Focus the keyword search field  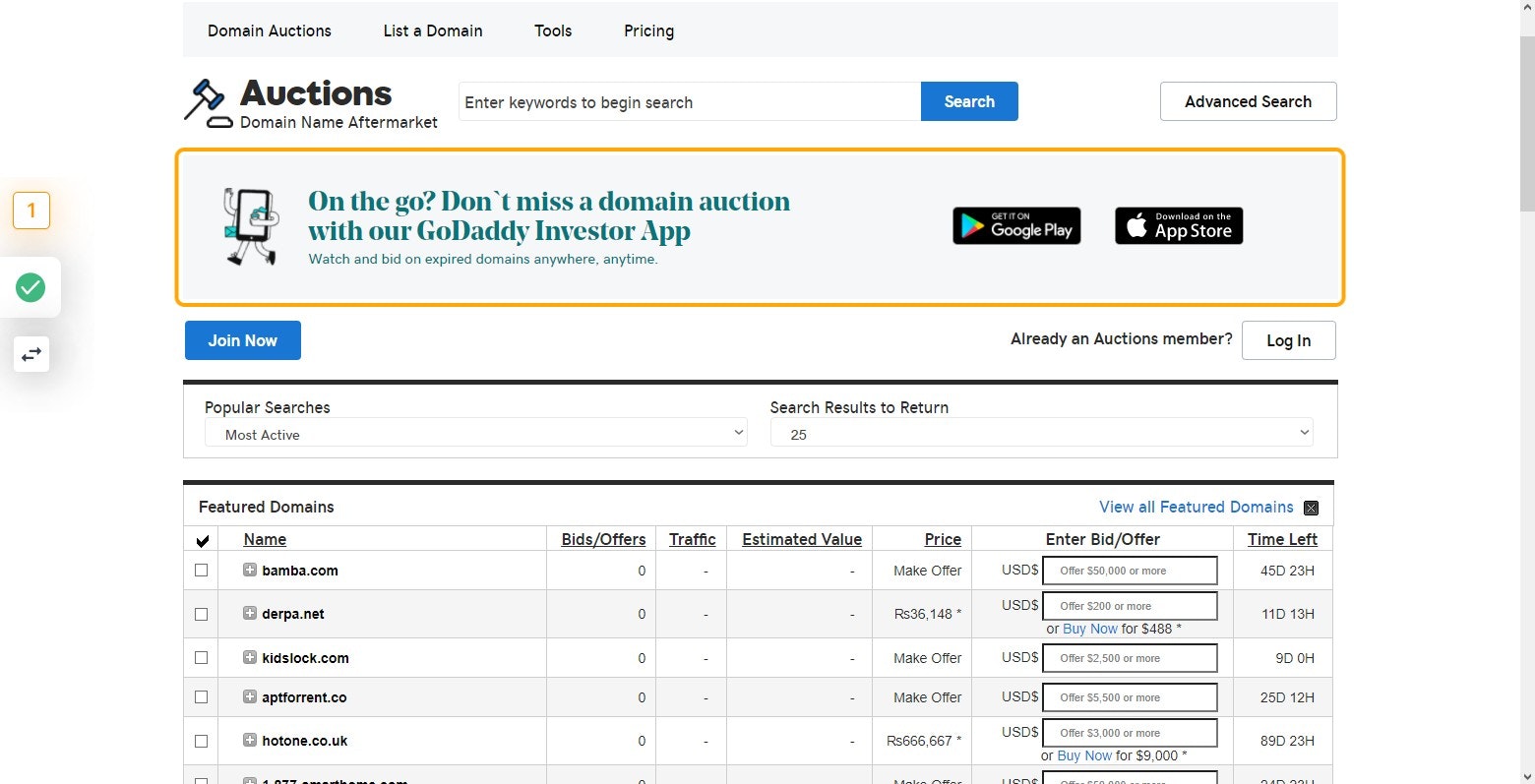(x=690, y=101)
